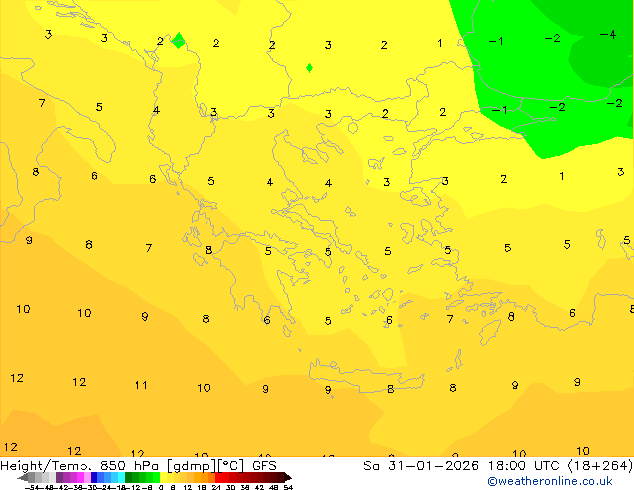Click the bright red legend swatch above 24

218,477
